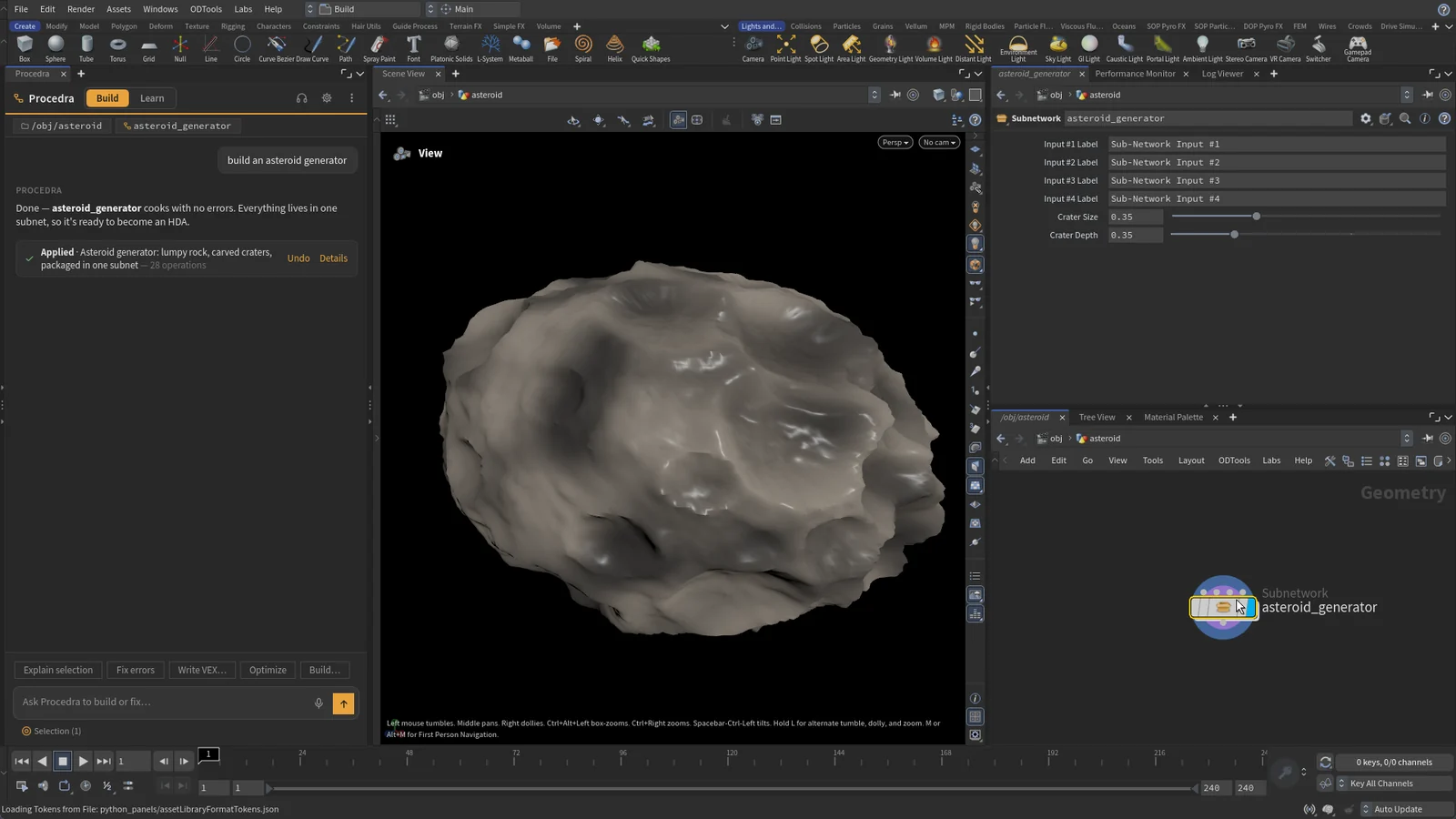This screenshot has height=819, width=1456.
Task: Click the Optimize button
Action: tap(268, 670)
